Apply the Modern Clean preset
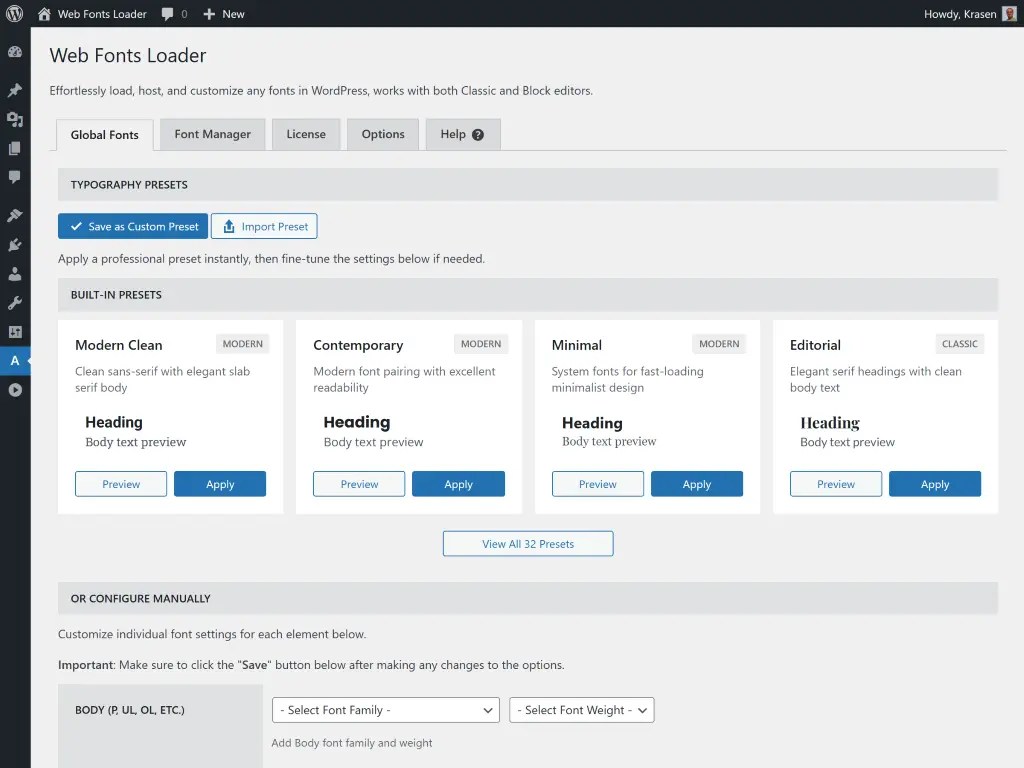The width and height of the screenshot is (1024, 768). click(220, 483)
